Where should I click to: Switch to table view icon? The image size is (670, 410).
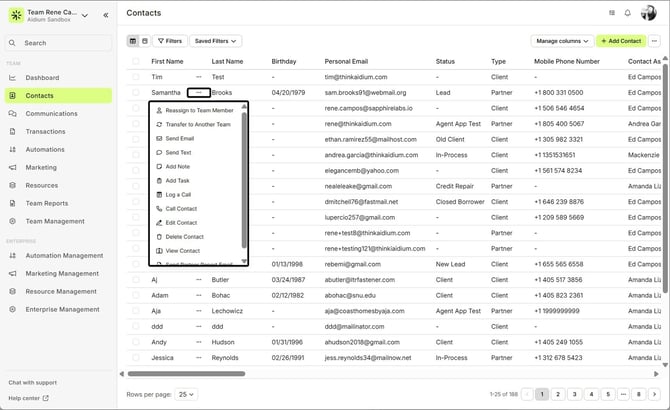click(133, 41)
